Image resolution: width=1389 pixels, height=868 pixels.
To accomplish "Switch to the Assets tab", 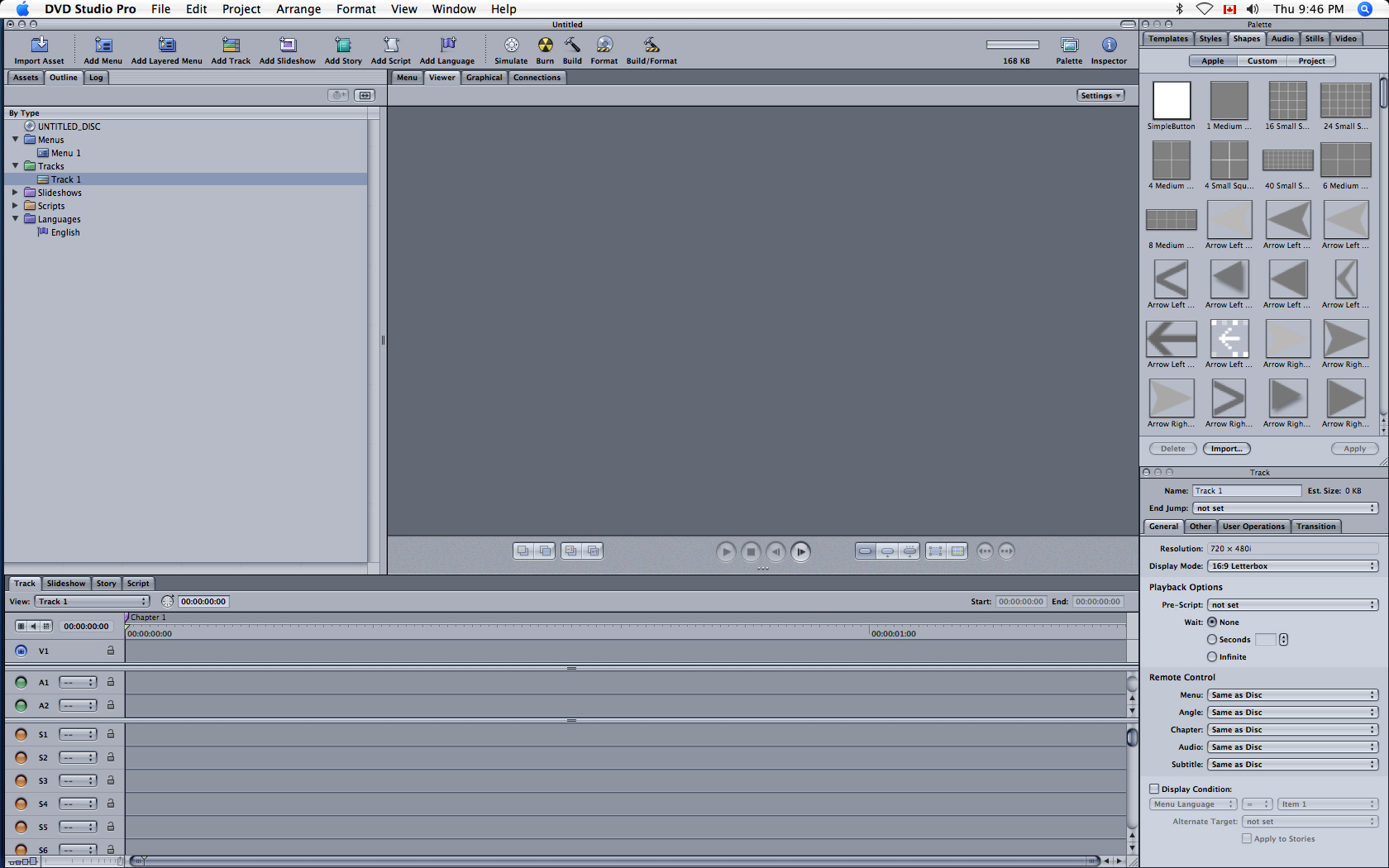I will tap(26, 78).
